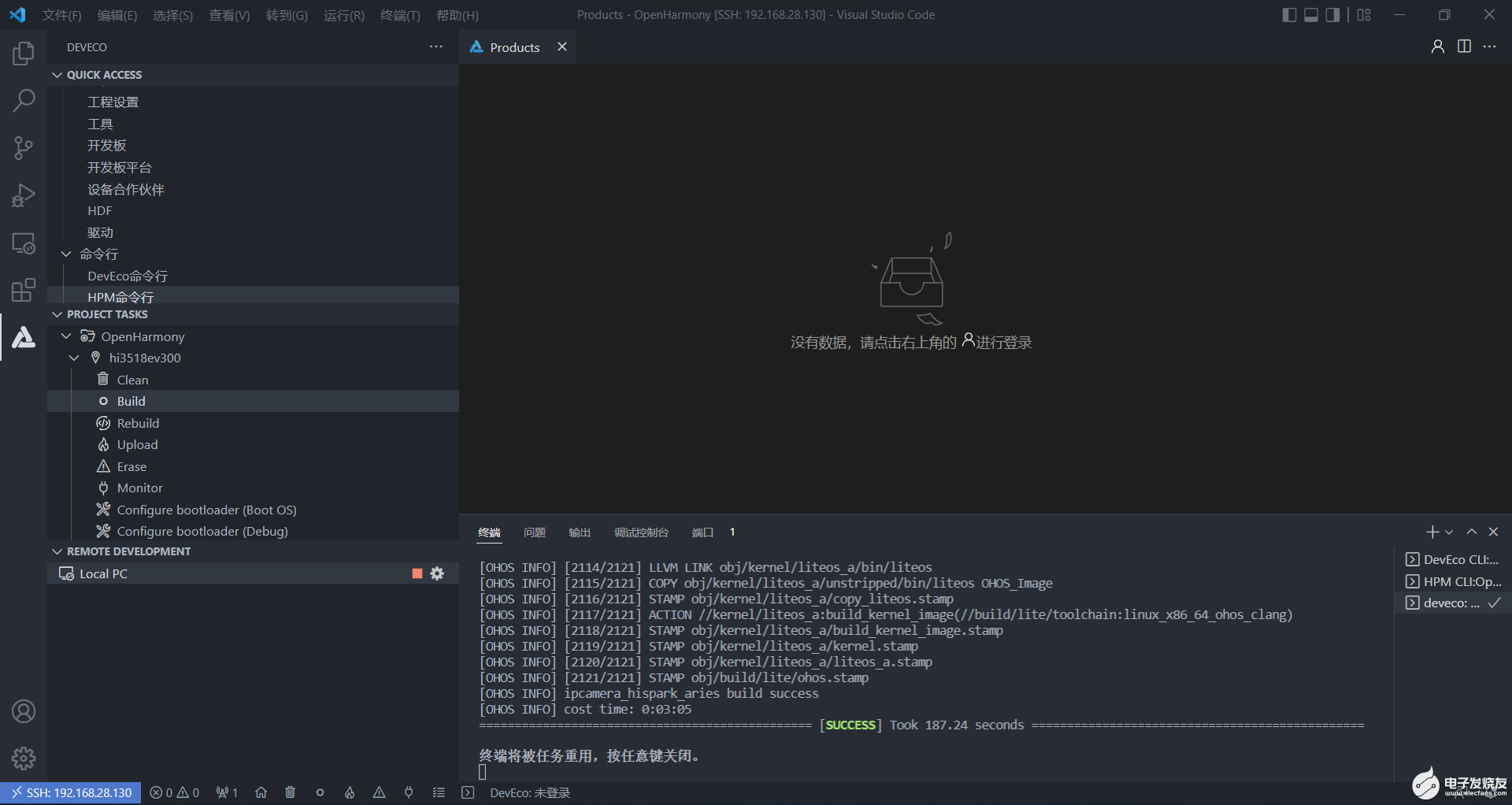Toggle bottom panel layout
The image size is (1512, 805).
pyautogui.click(x=1311, y=15)
